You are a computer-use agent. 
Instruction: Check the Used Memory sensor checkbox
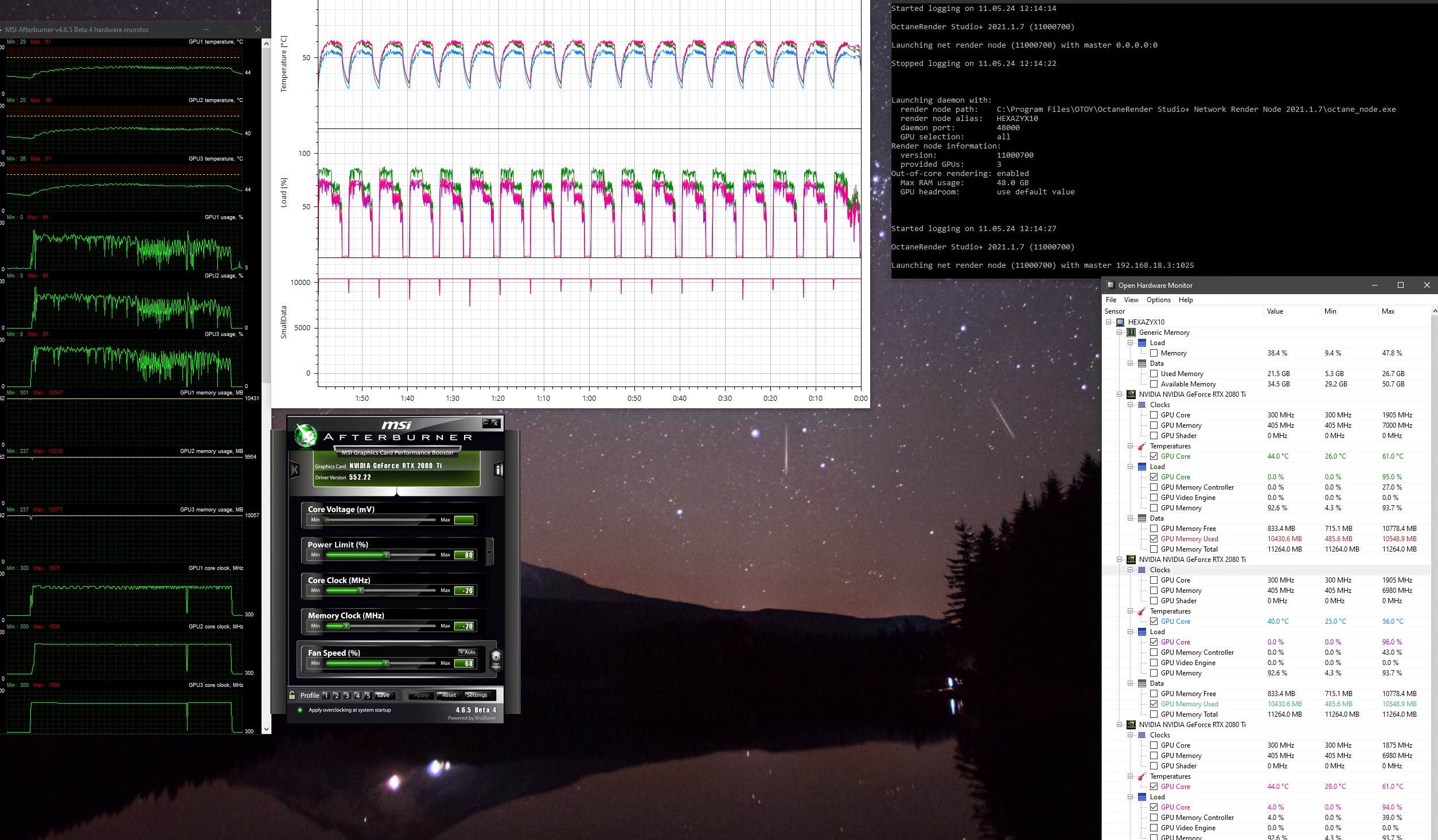(x=1153, y=374)
